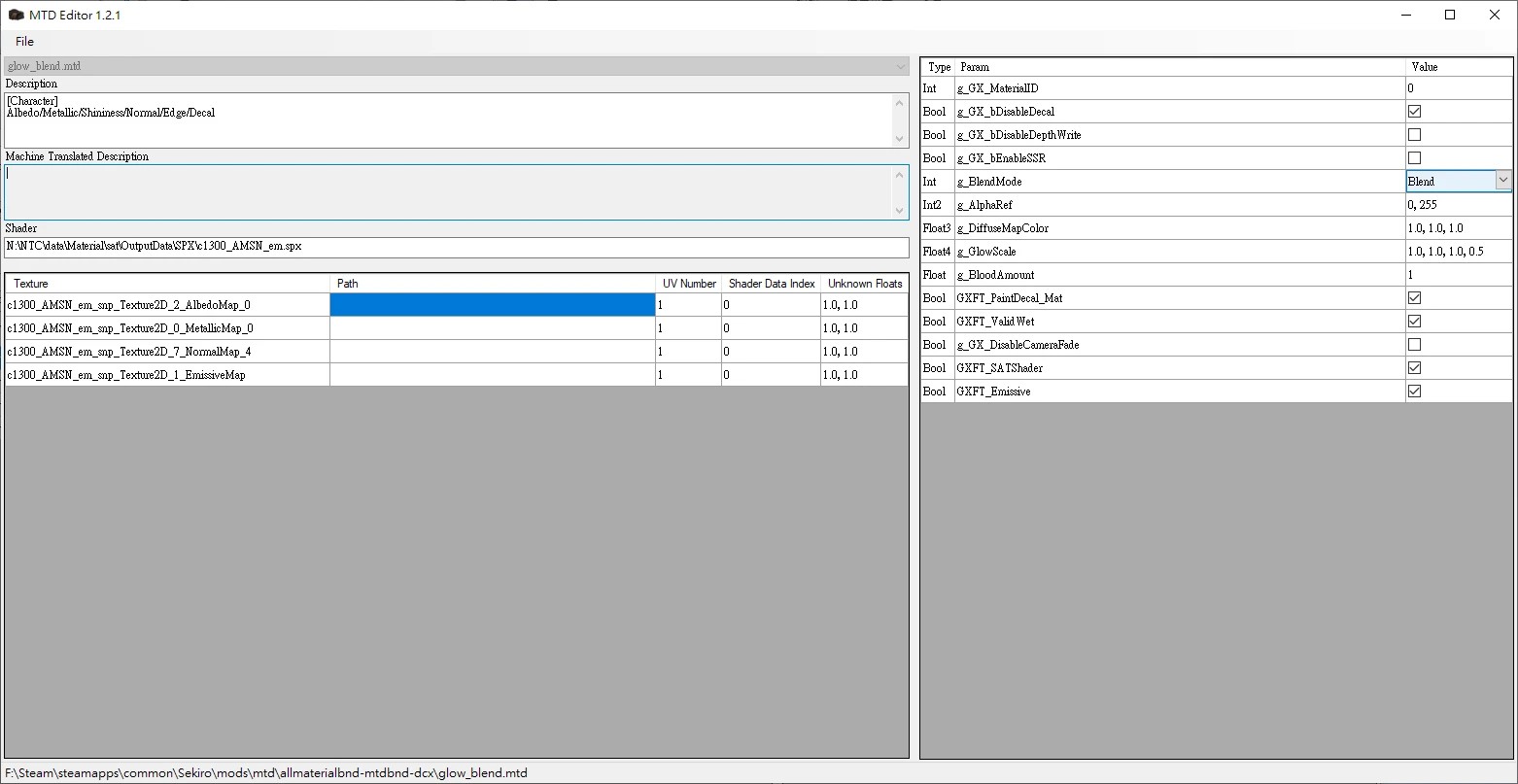1518x784 pixels.
Task: Click Machine Translated Description scroll down arrow
Action: [x=900, y=211]
